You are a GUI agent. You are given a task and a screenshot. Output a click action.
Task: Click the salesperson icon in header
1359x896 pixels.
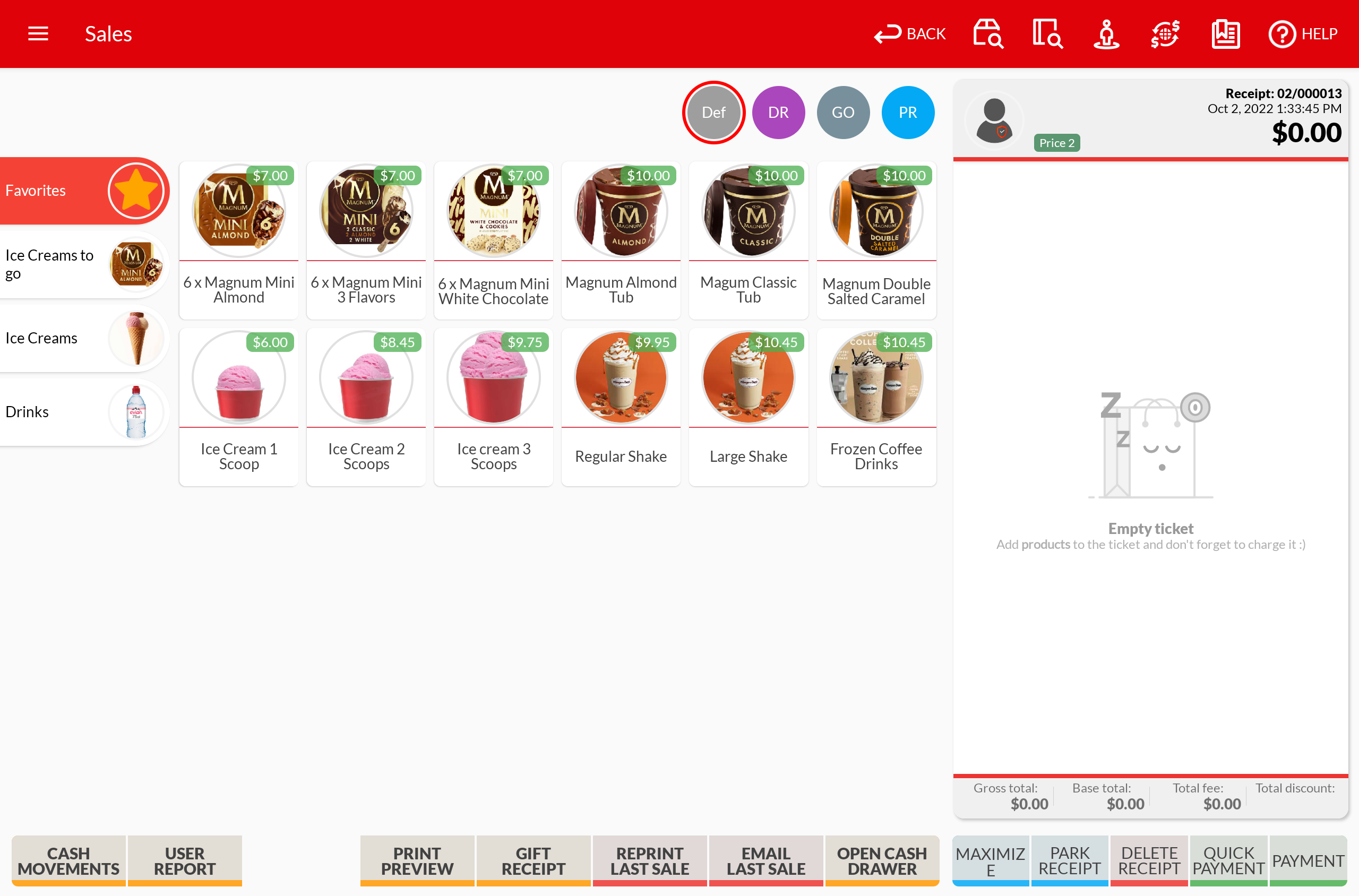pyautogui.click(x=1106, y=34)
